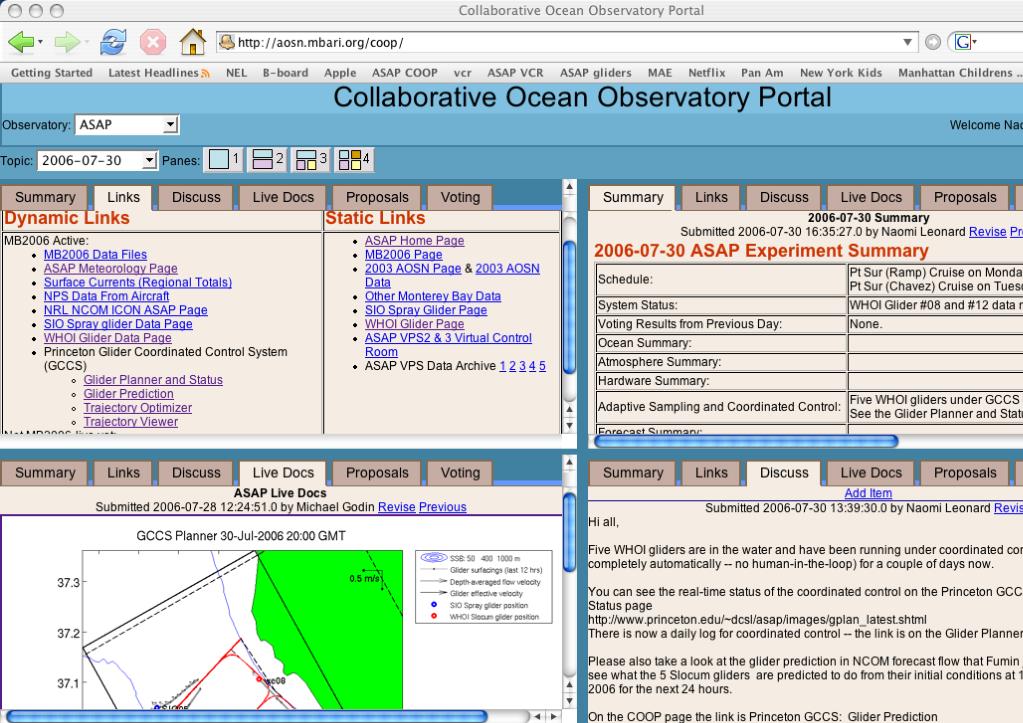Open the NRL NCOM ICON ASAP Page link
The image size is (1023, 723).
click(x=125, y=310)
